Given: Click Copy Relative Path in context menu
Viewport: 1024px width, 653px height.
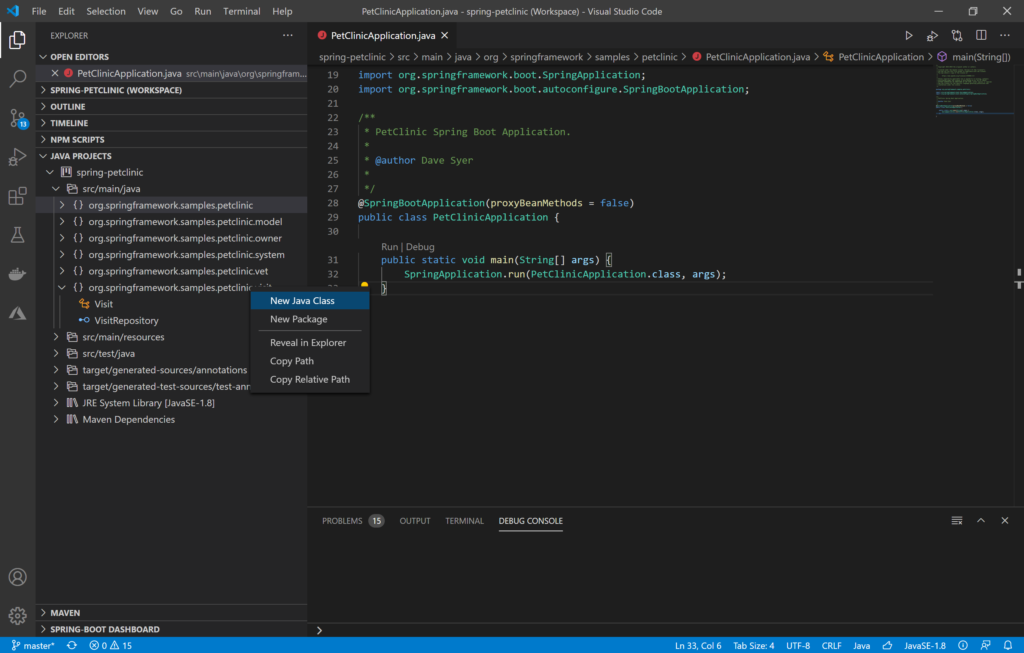Looking at the screenshot, I should point(309,380).
